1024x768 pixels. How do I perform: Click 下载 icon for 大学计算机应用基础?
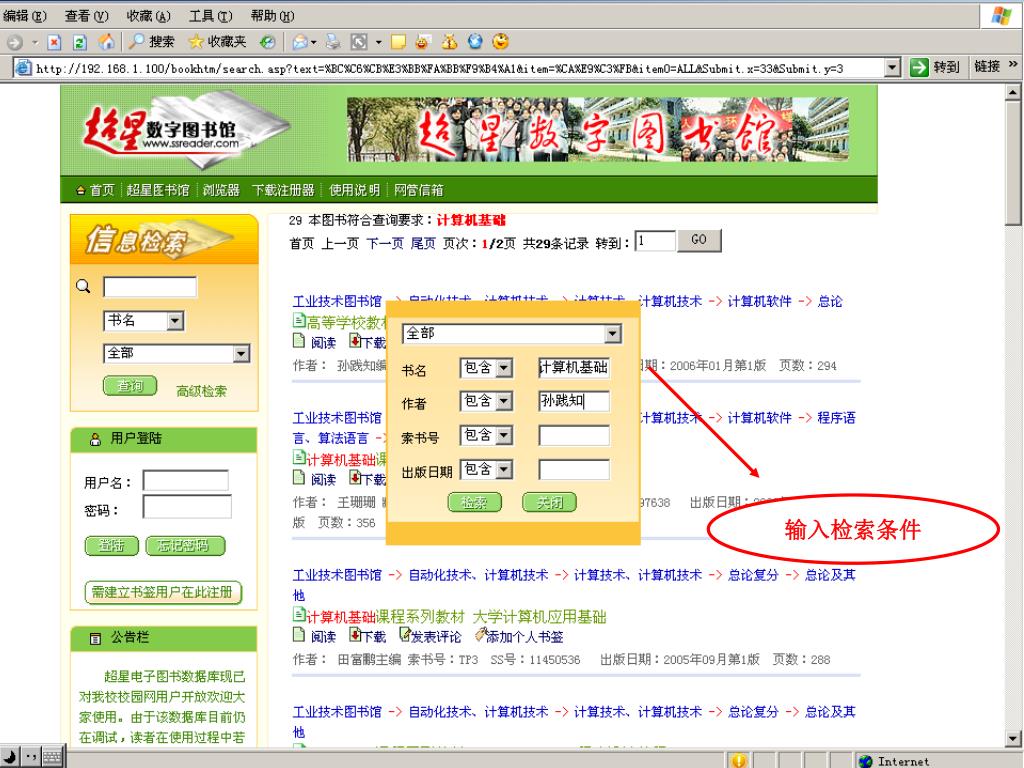(x=355, y=635)
